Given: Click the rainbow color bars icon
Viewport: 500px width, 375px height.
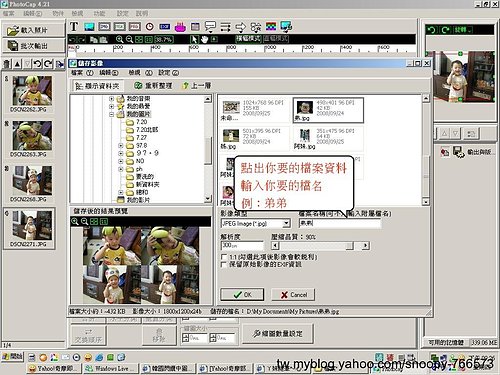Looking at the screenshot, I should click(271, 27).
